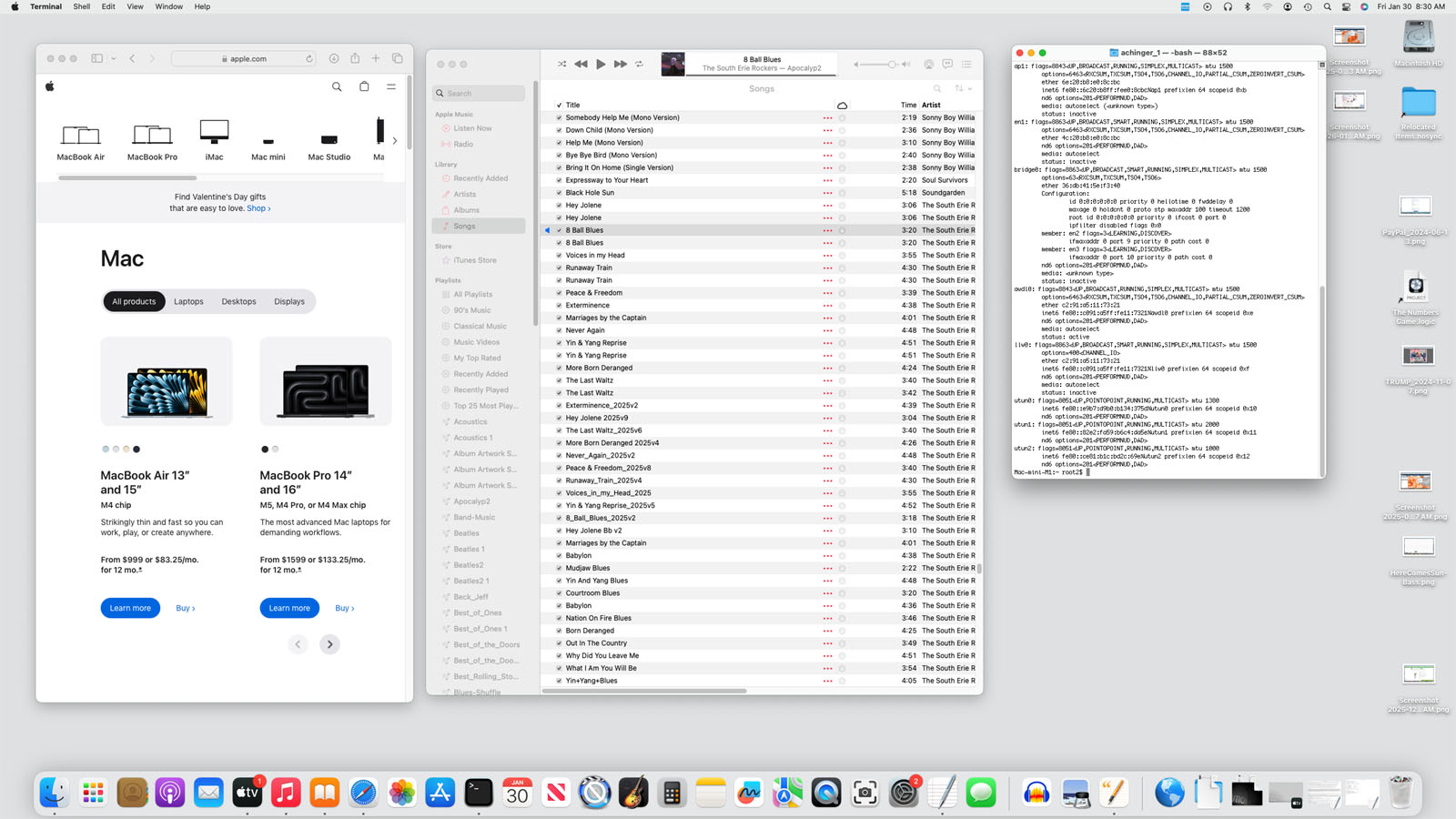Viewport: 1456px width, 819px height.
Task: Open the Shell menu in menu bar
Action: pyautogui.click(x=81, y=6)
